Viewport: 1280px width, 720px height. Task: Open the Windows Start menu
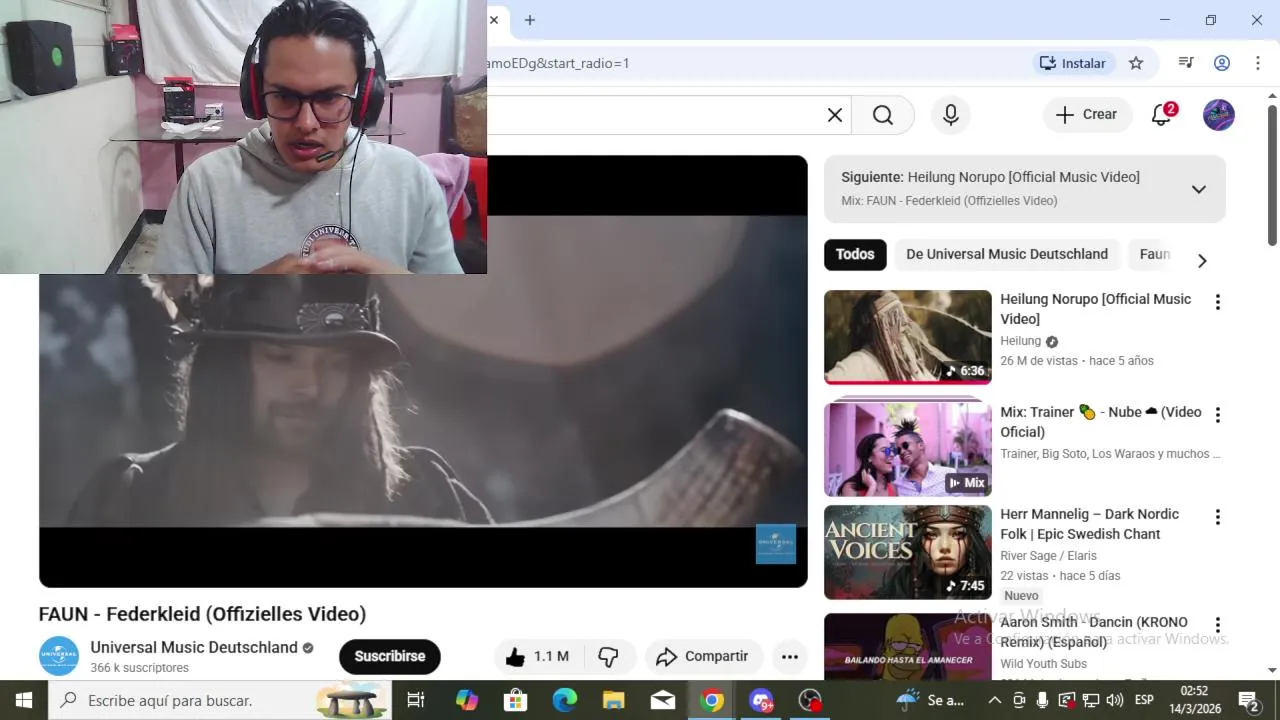(24, 700)
